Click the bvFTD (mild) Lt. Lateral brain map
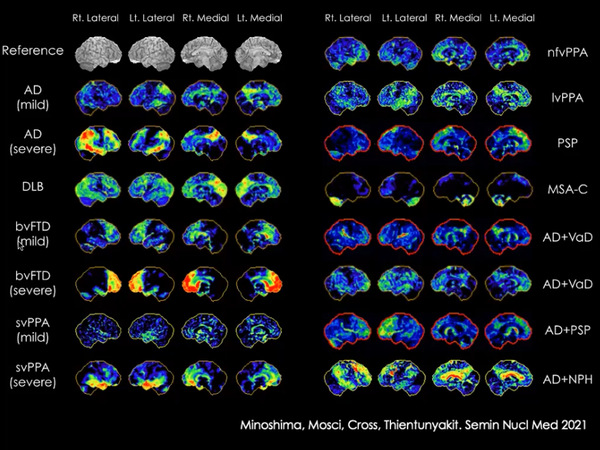Image resolution: width=600 pixels, height=450 pixels. (x=152, y=236)
